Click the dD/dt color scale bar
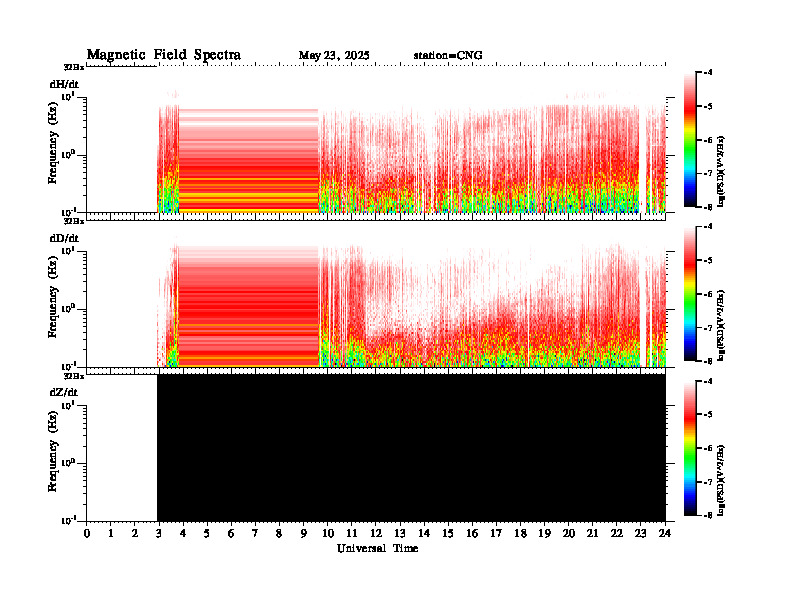The width and height of the screenshot is (792, 612). (x=690, y=293)
